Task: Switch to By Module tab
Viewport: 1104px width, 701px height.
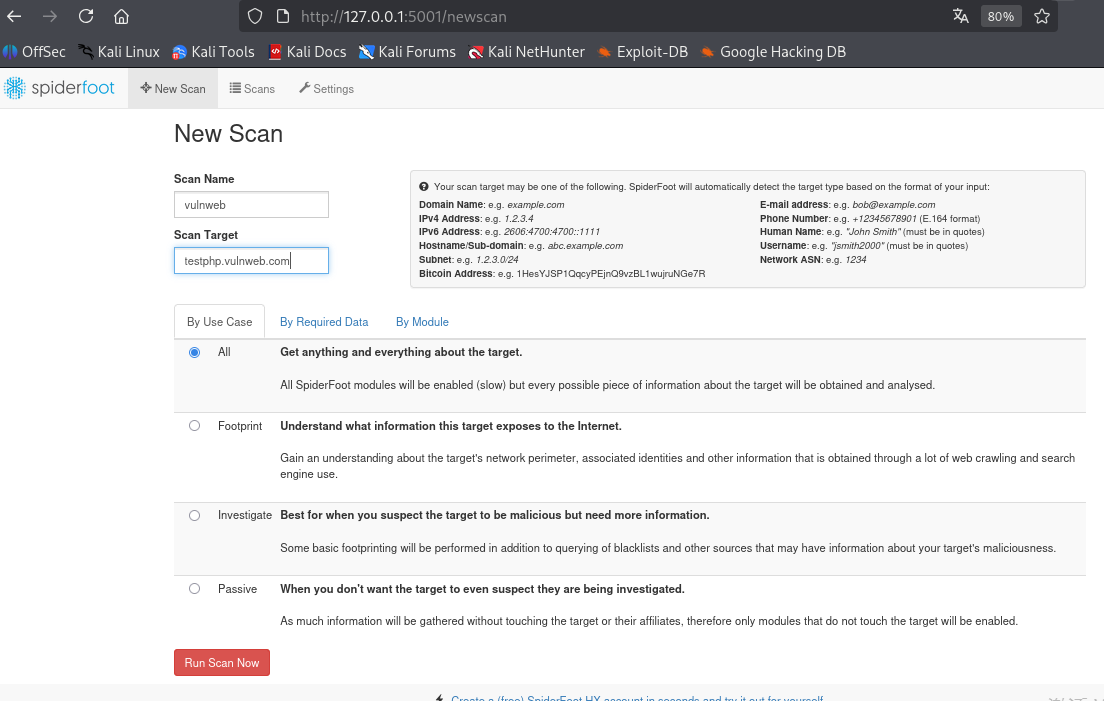Action: click(422, 322)
